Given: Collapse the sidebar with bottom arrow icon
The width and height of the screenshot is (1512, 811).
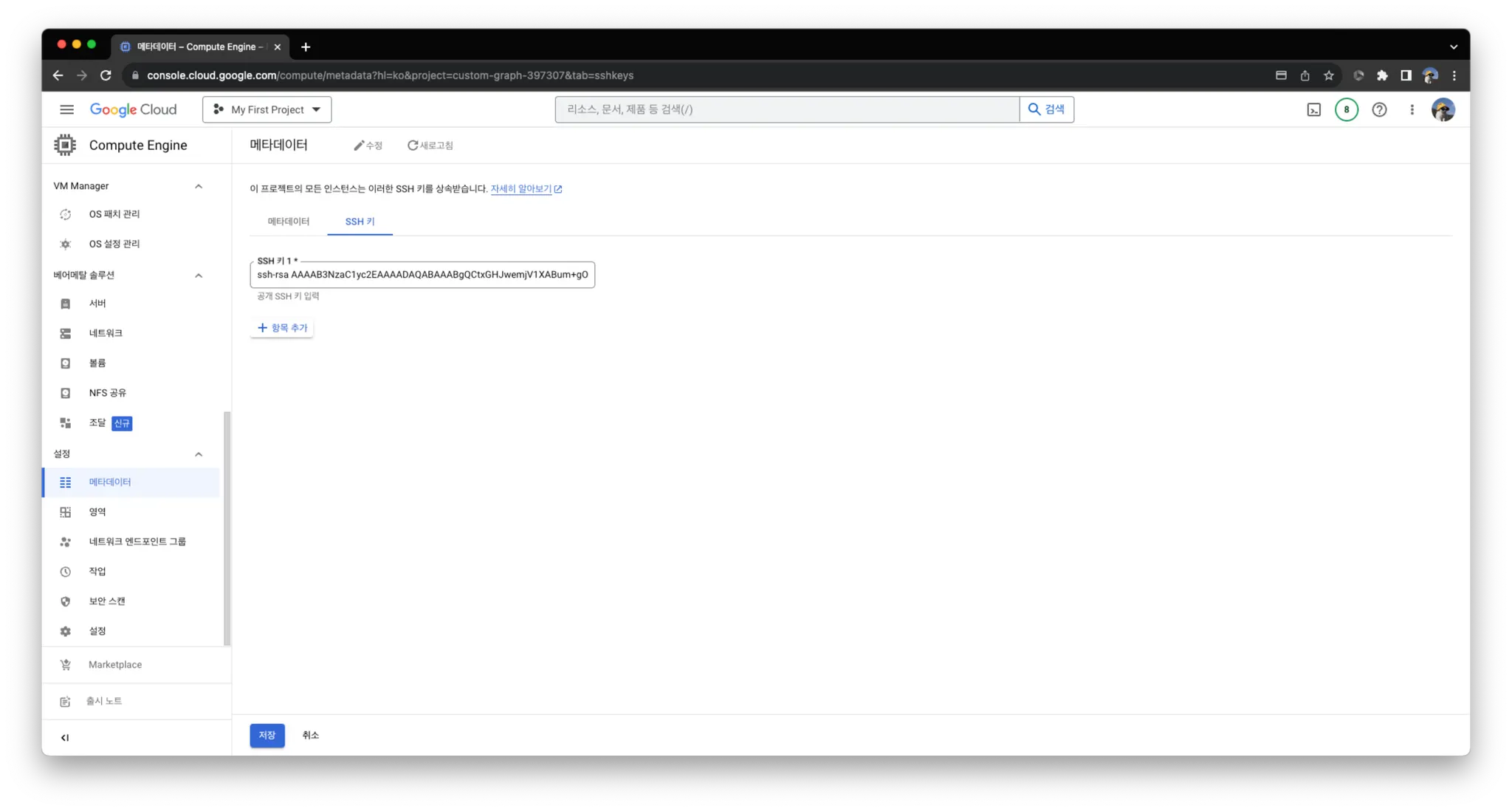Looking at the screenshot, I should tap(65, 737).
